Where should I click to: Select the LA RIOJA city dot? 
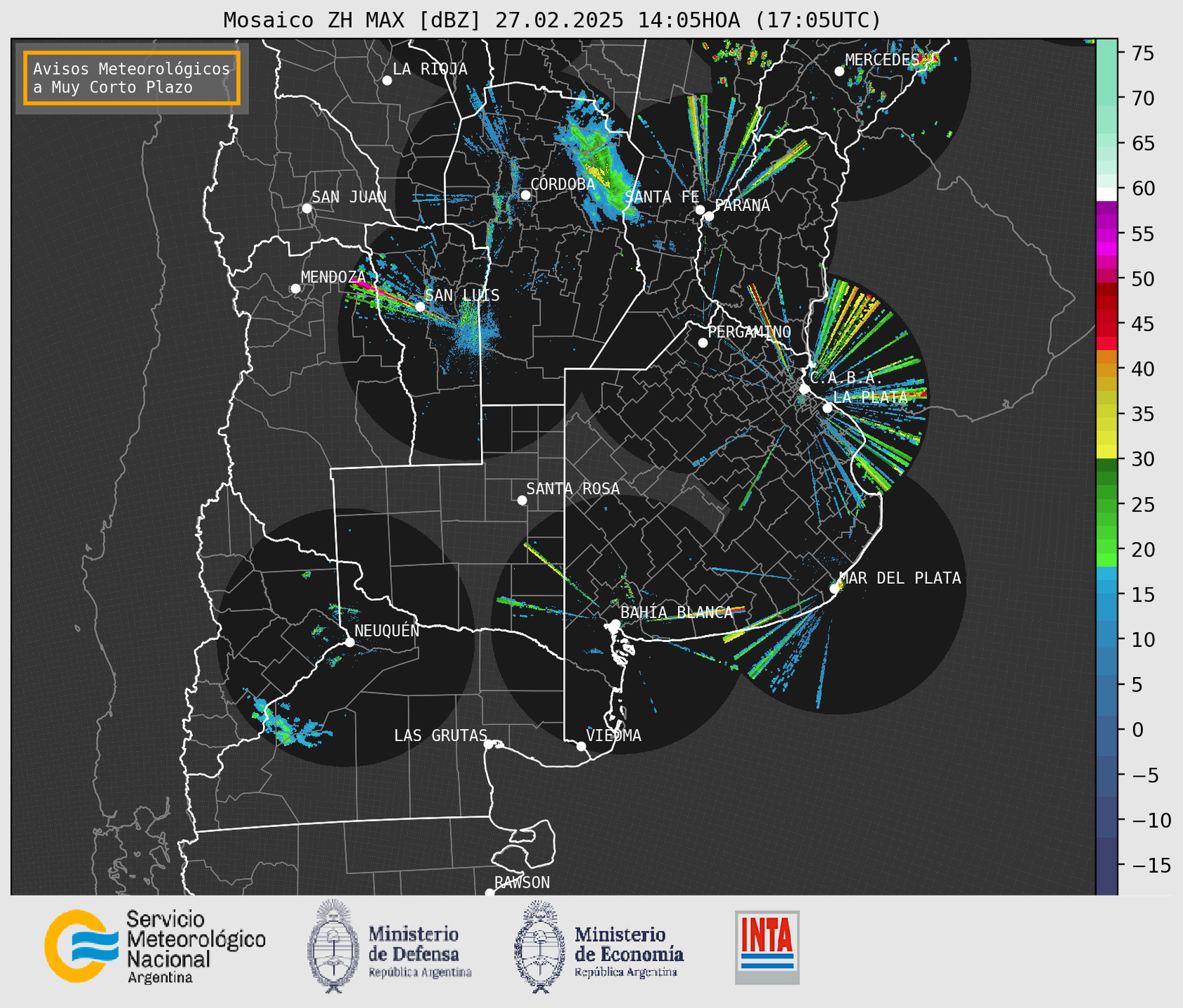[387, 81]
